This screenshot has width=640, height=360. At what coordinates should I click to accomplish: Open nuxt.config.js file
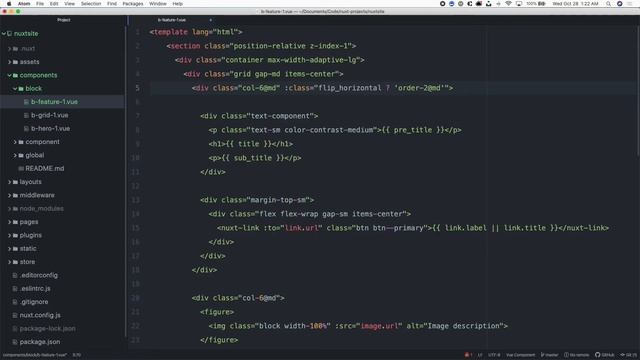tap(40, 316)
